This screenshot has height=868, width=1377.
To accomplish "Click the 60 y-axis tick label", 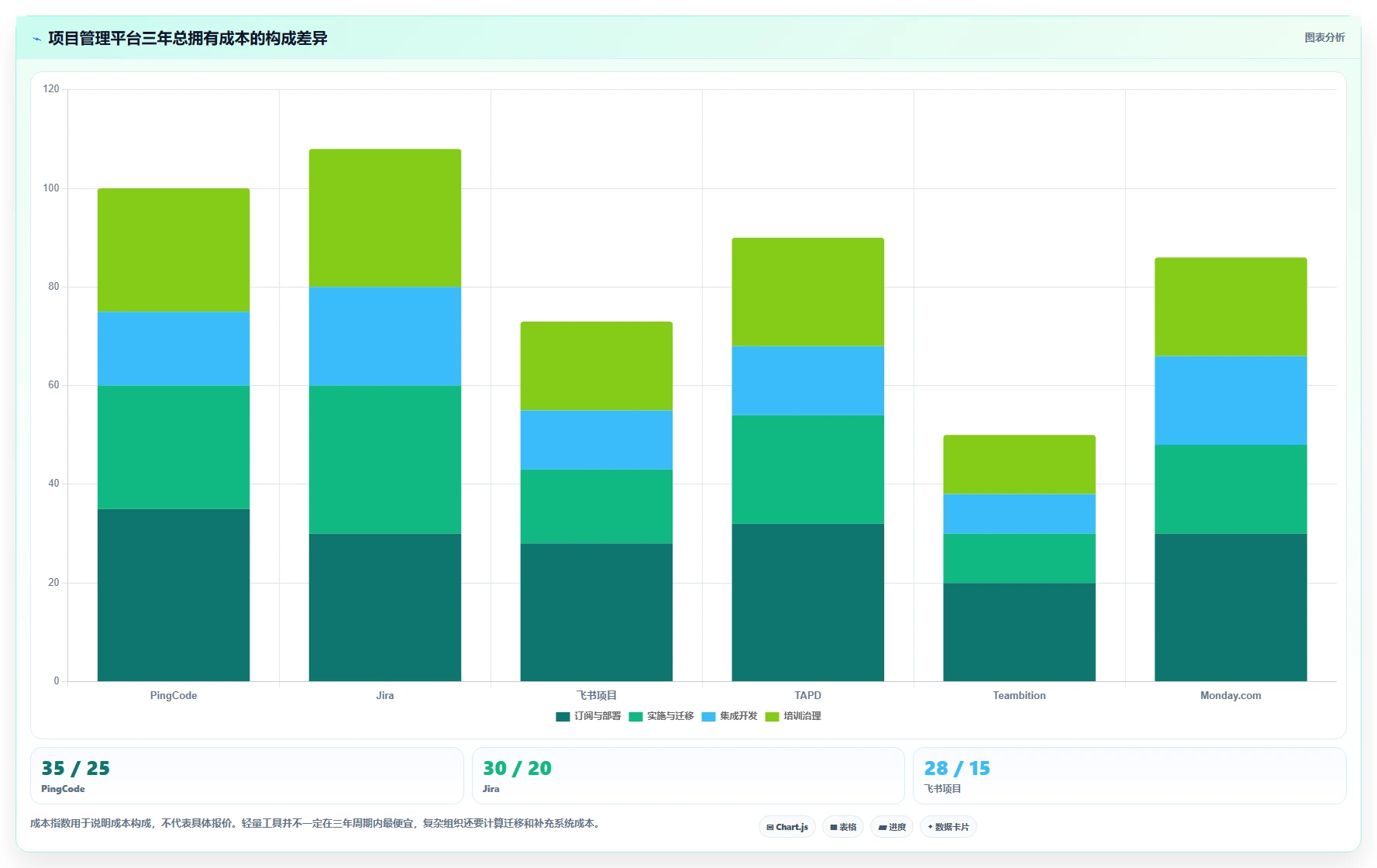I will [53, 385].
